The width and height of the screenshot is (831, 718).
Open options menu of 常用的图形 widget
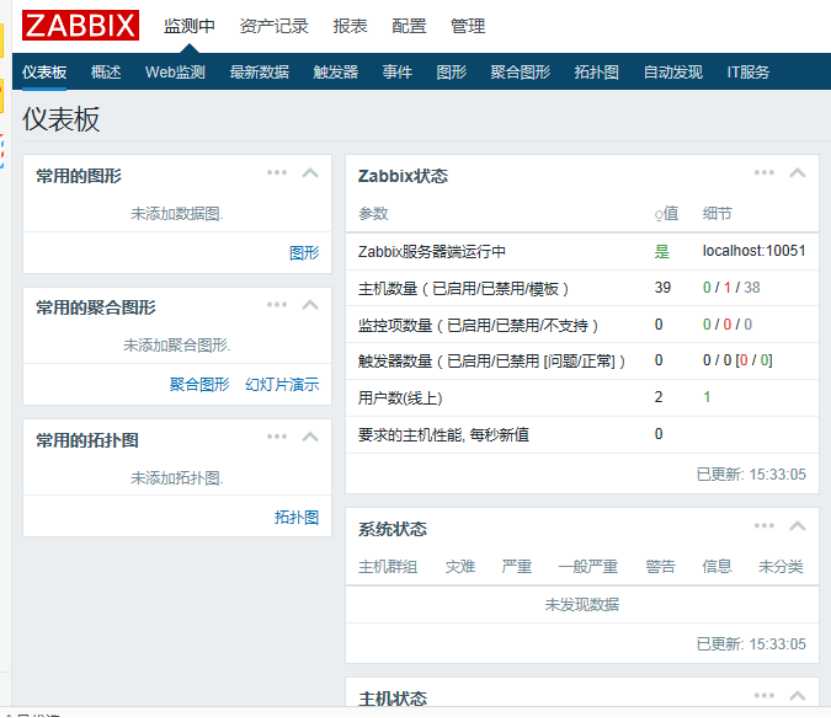[x=277, y=173]
